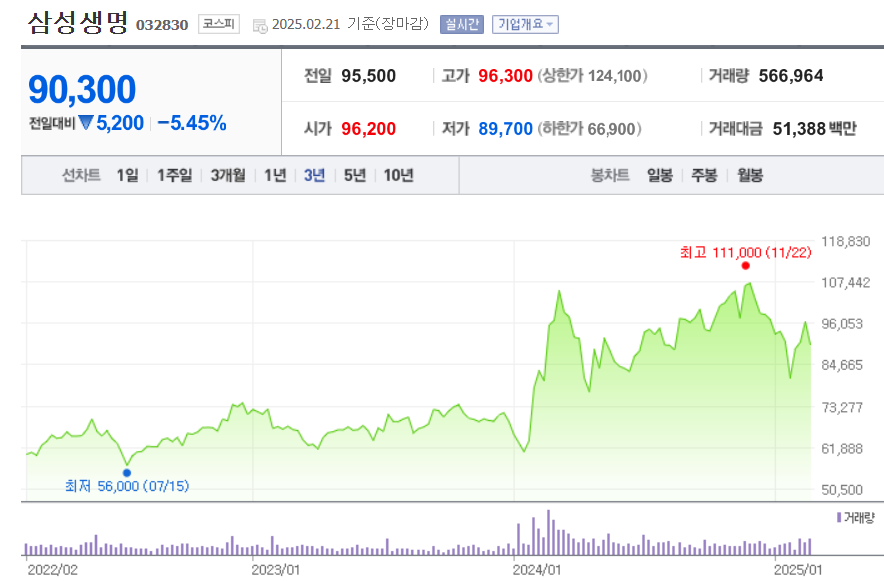Click the blue 최저 low-point marker dot
Image resolution: width=884 pixels, height=581 pixels.
127,473
